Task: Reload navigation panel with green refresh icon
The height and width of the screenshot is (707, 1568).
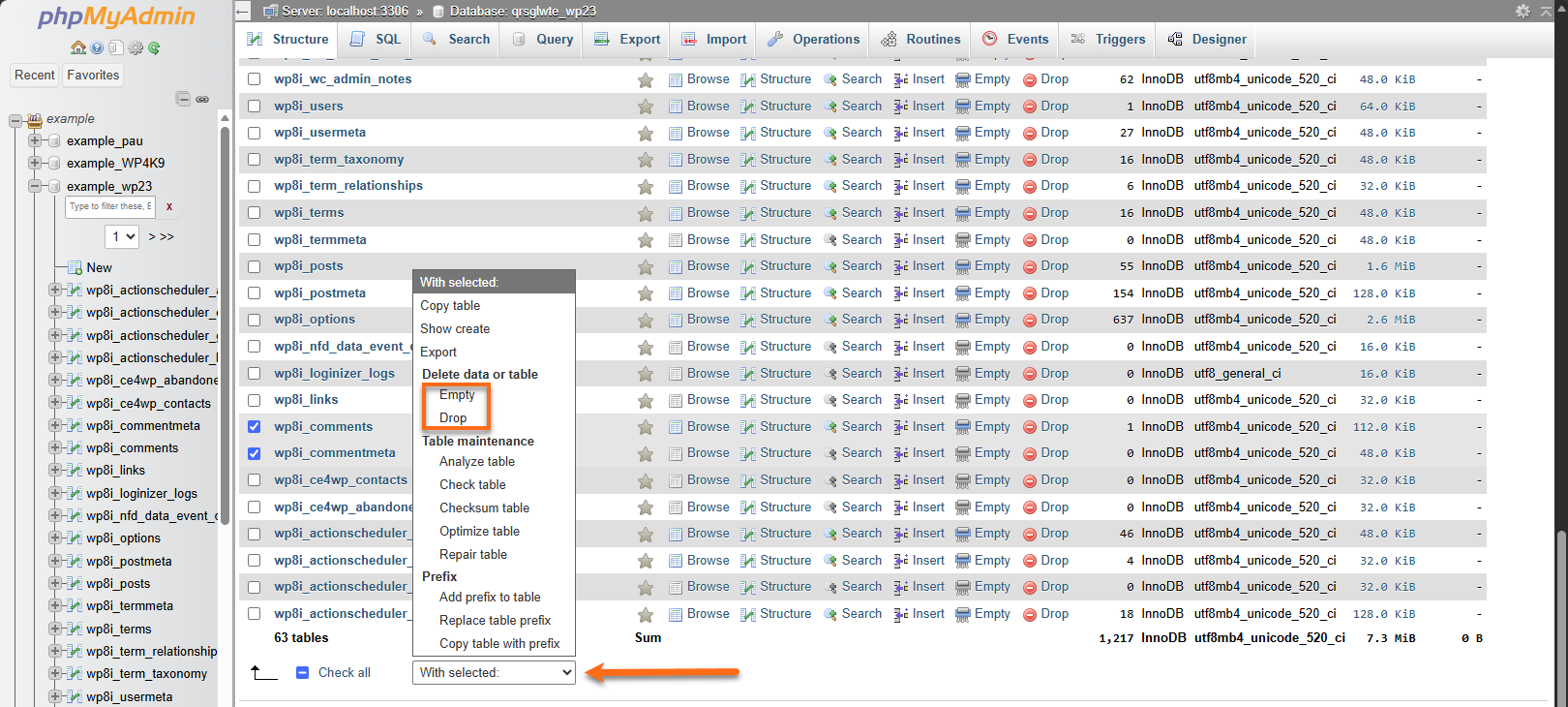Action: click(154, 47)
